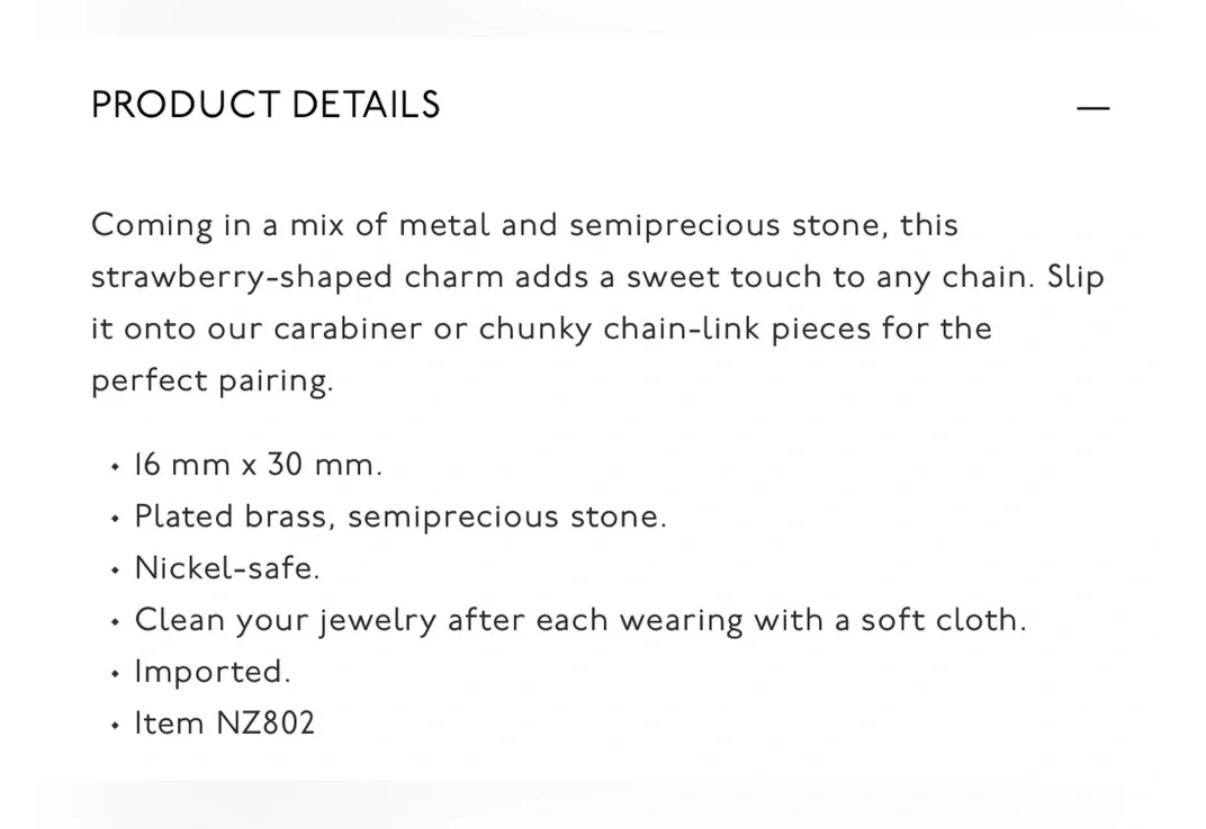Click "perfect pairing." ending the paragraph
This screenshot has height=829, width=1206.
[x=212, y=382]
